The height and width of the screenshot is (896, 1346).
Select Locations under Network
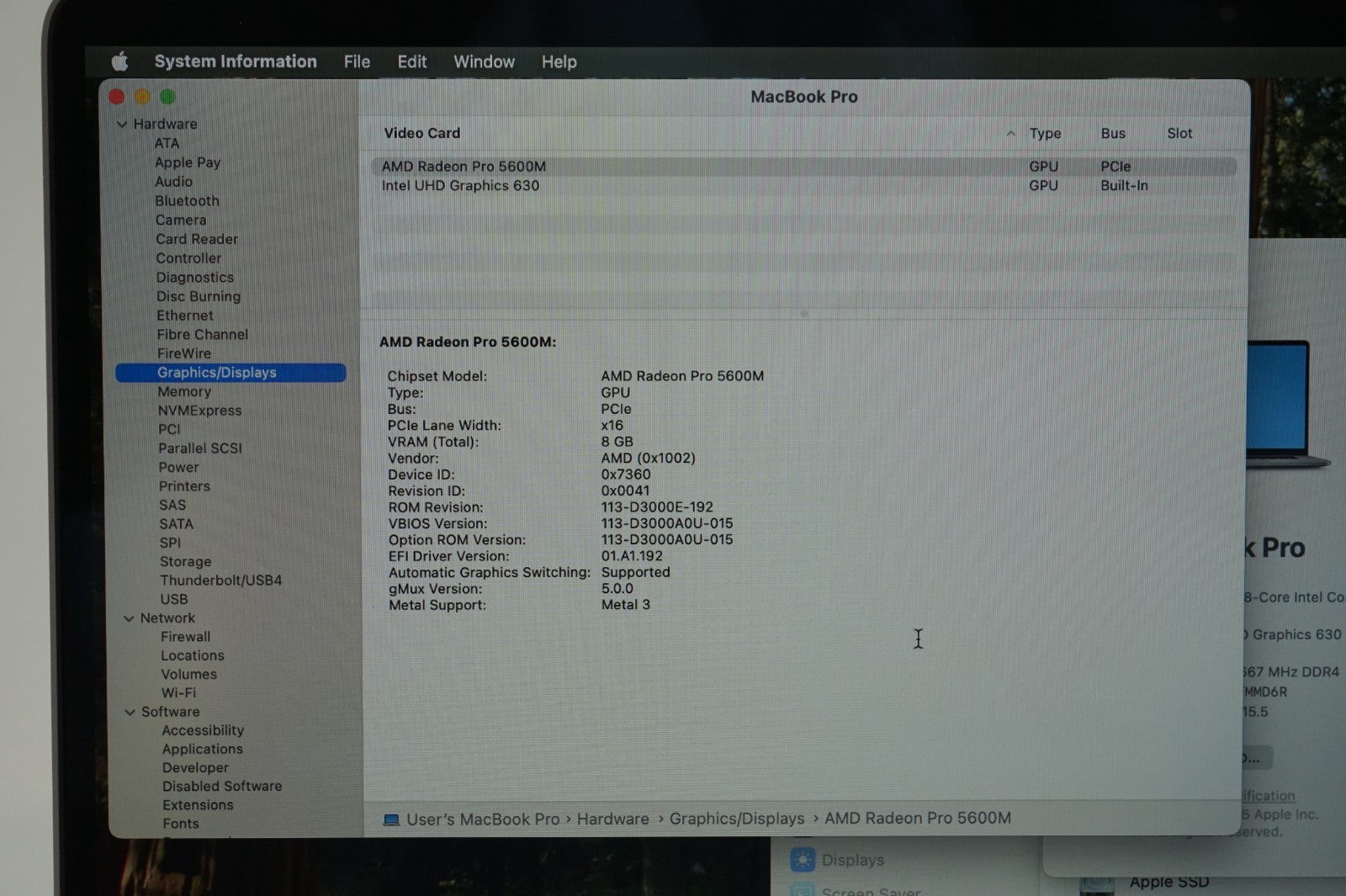(x=193, y=655)
